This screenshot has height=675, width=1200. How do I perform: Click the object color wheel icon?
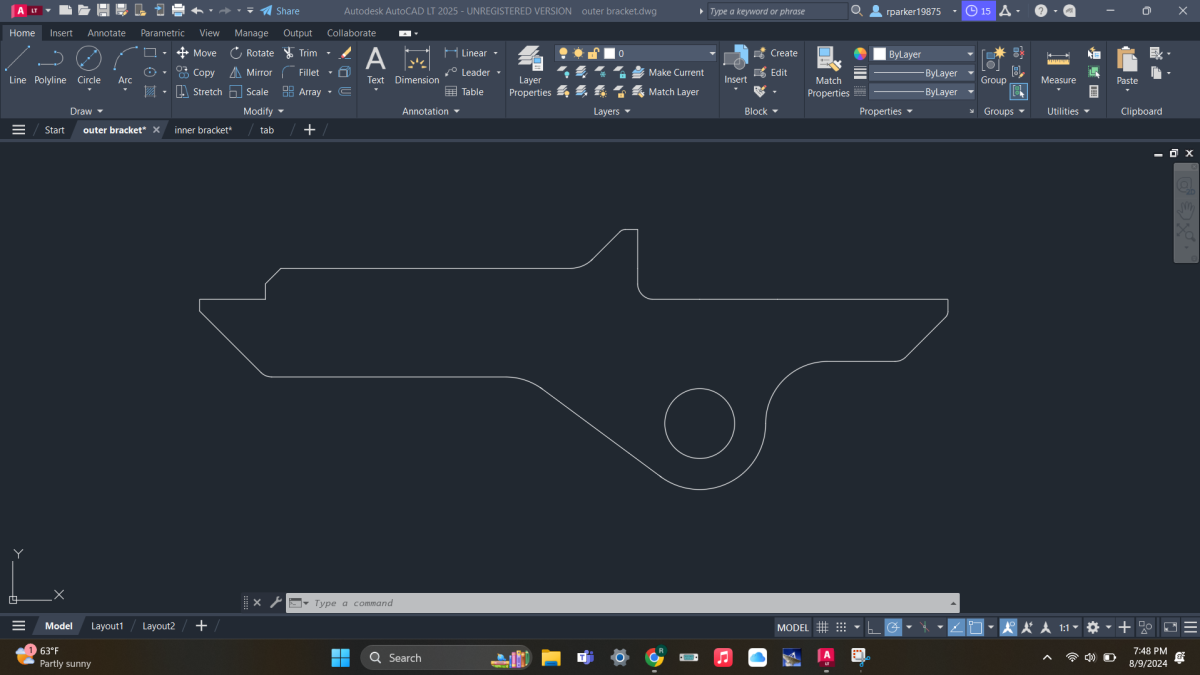click(x=860, y=53)
